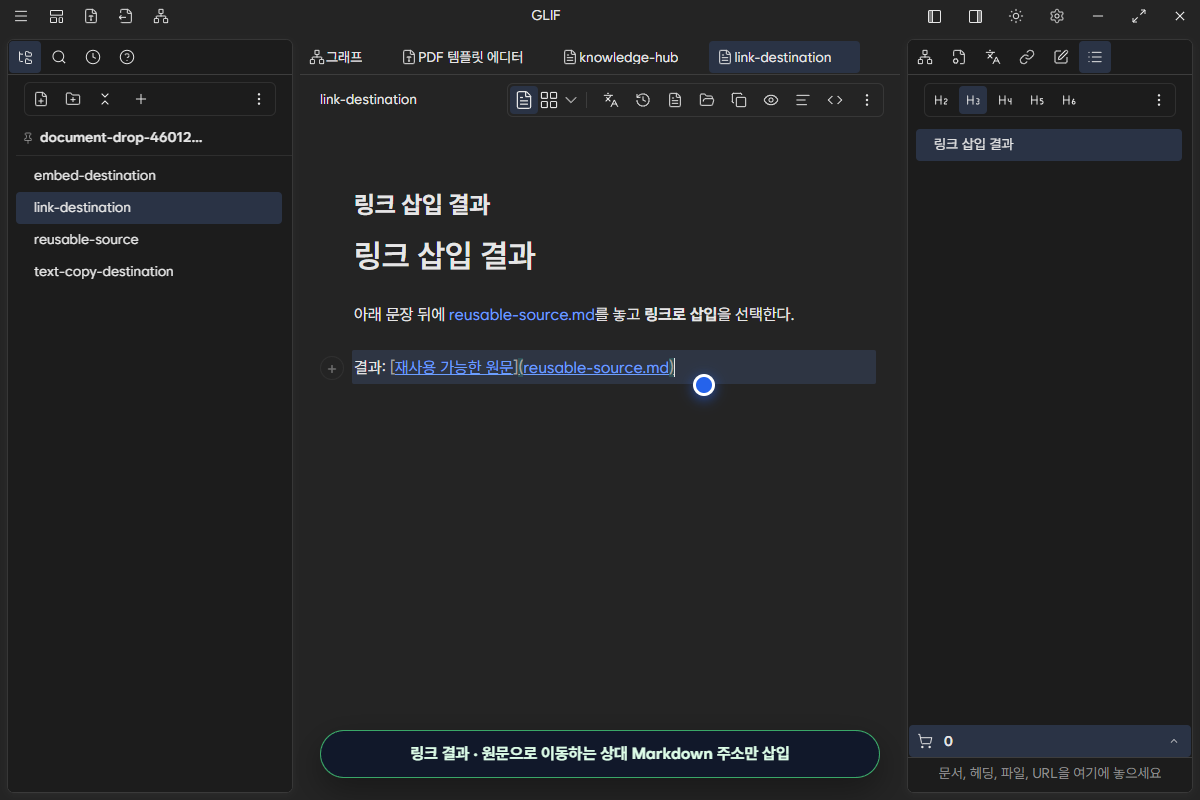Click the plus icon in file toolbar
Viewport: 1200px width, 800px height.
141,99
